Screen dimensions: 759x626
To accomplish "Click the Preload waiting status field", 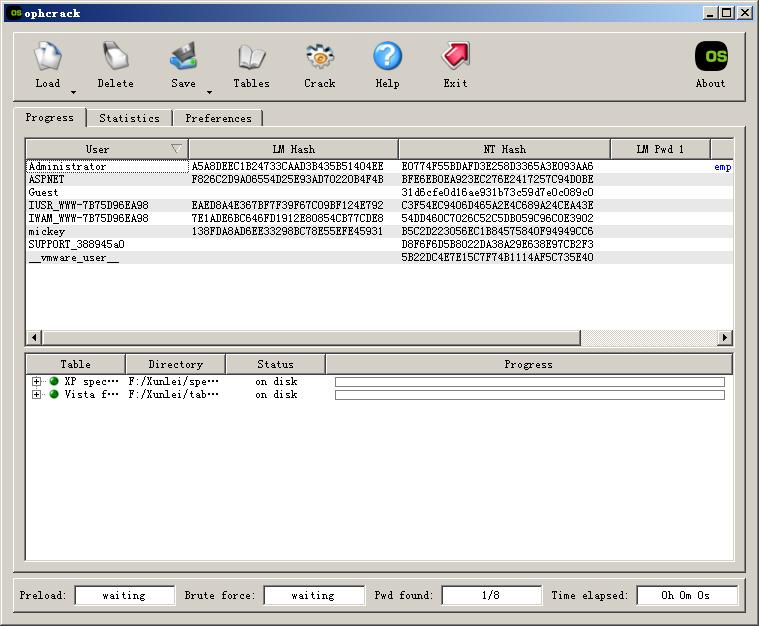I will coord(124,595).
